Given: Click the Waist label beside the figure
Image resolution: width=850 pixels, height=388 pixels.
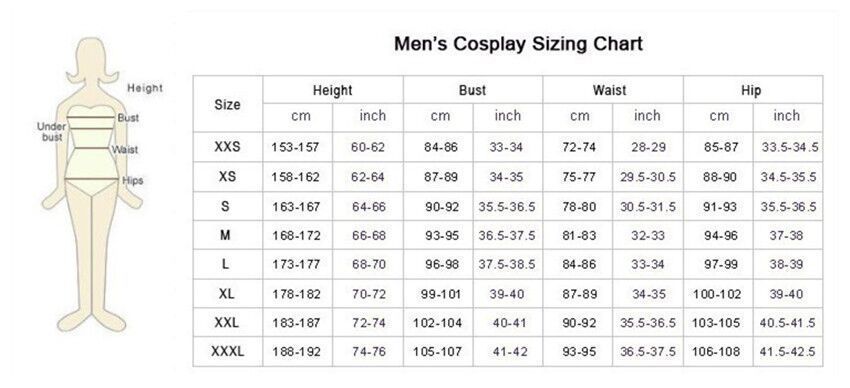Looking at the screenshot, I should coord(125,150).
